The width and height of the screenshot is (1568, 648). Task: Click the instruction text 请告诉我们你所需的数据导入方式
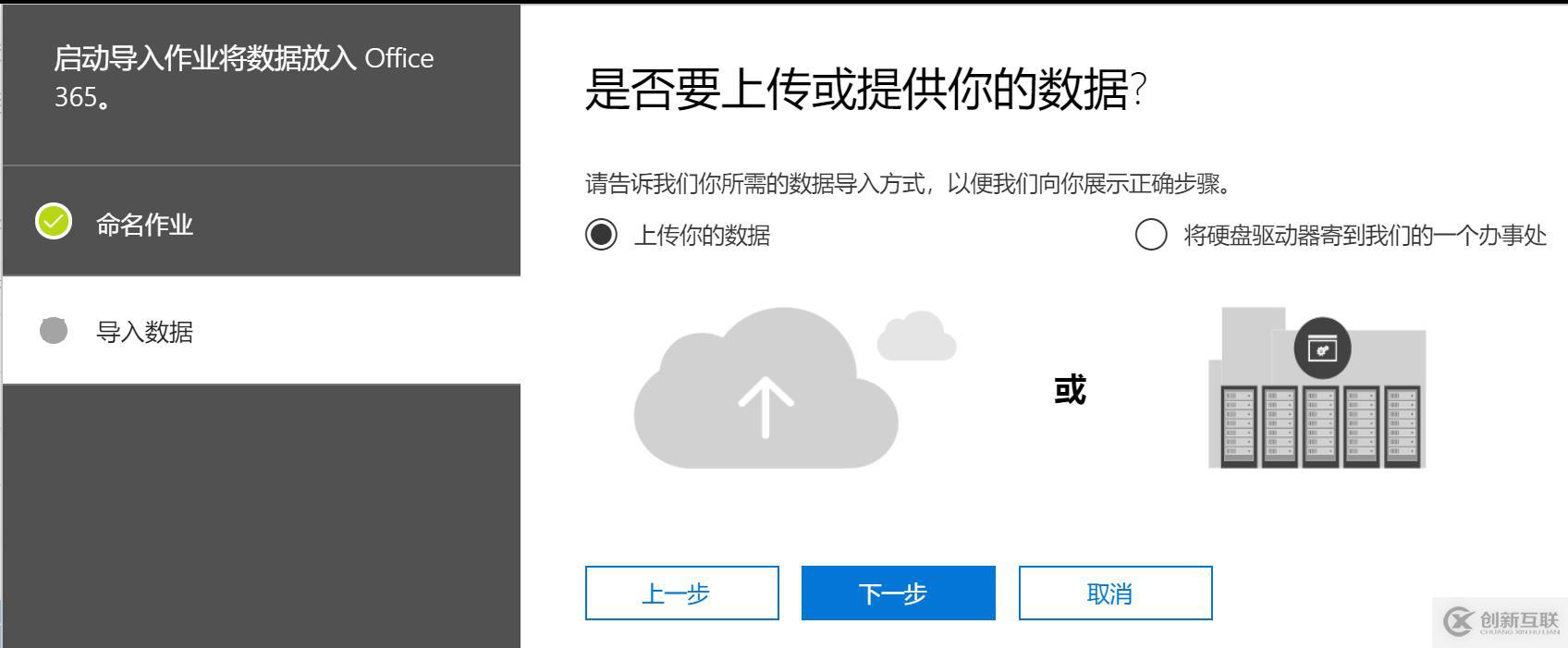click(755, 183)
